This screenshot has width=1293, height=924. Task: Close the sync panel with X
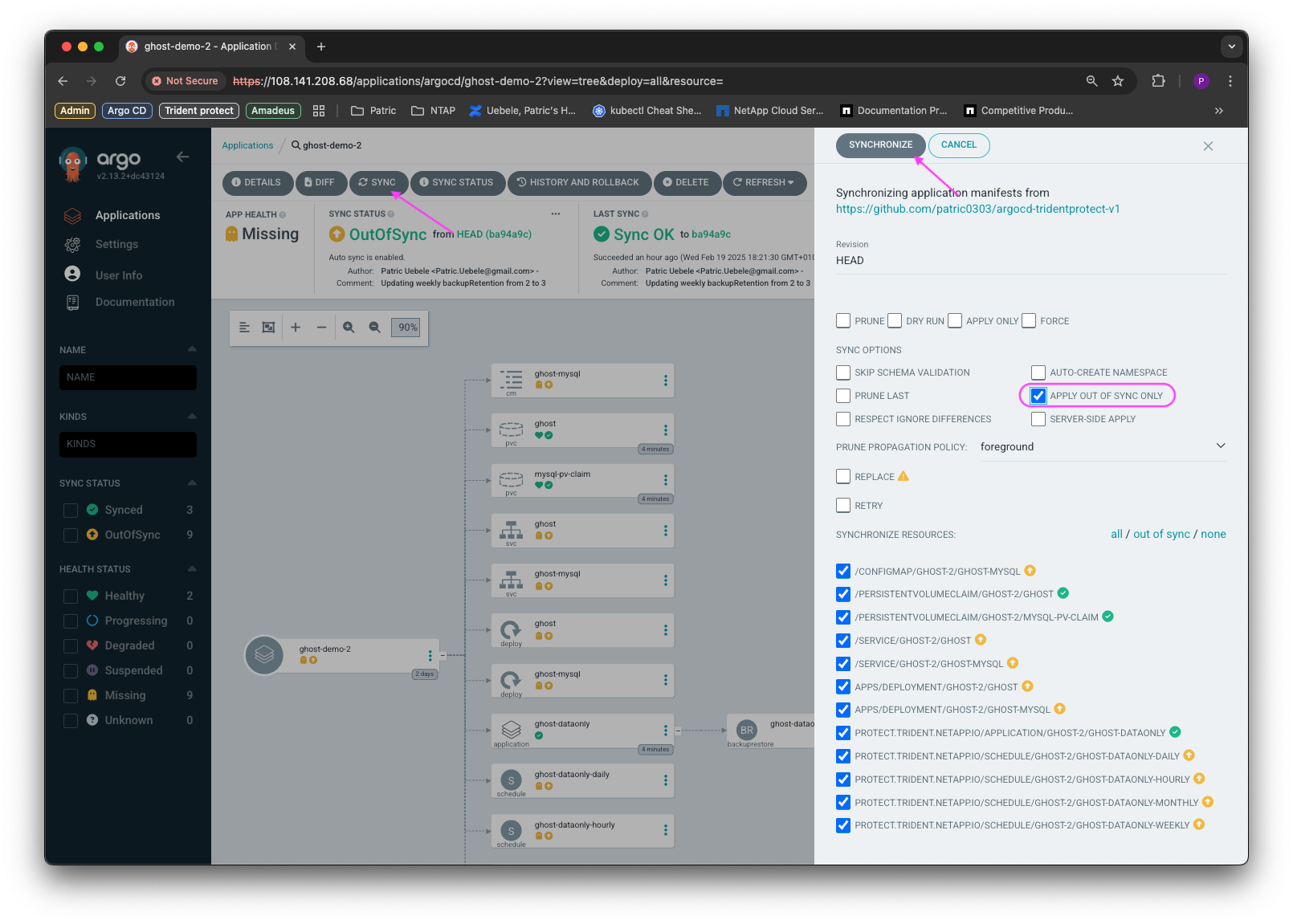coord(1208,146)
